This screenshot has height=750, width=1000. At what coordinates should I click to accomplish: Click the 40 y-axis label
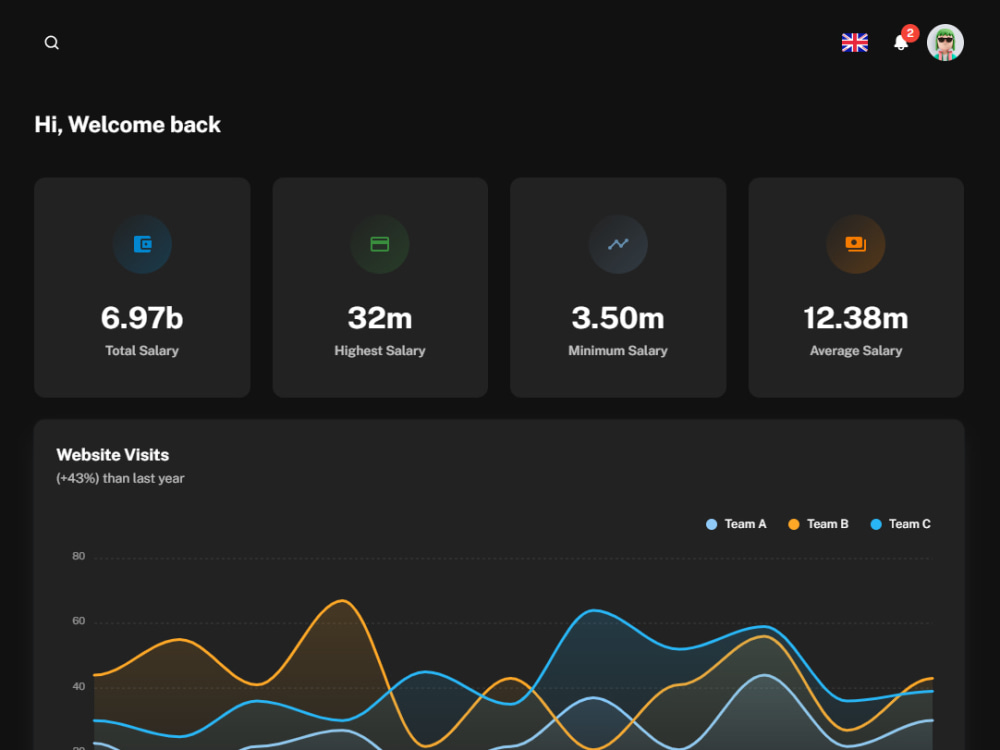pyautogui.click(x=78, y=686)
